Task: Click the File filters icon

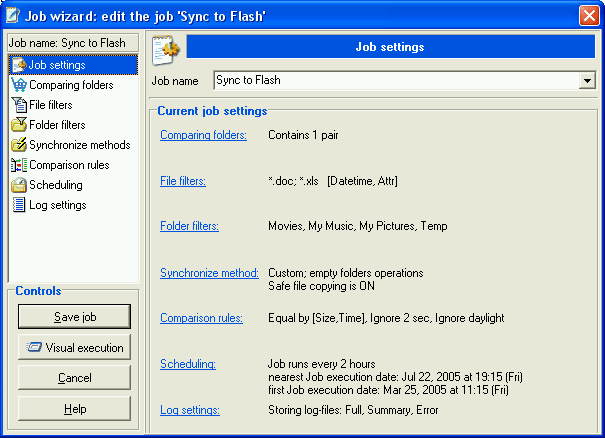Action: [19, 105]
